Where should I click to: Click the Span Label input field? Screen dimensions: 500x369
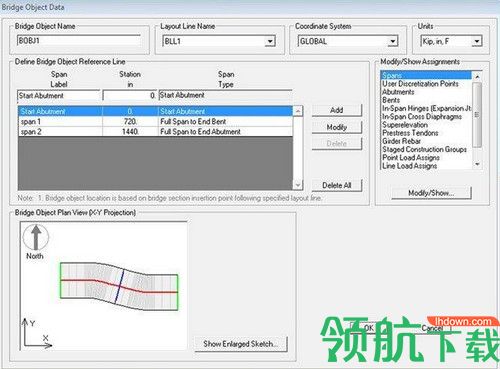point(59,96)
